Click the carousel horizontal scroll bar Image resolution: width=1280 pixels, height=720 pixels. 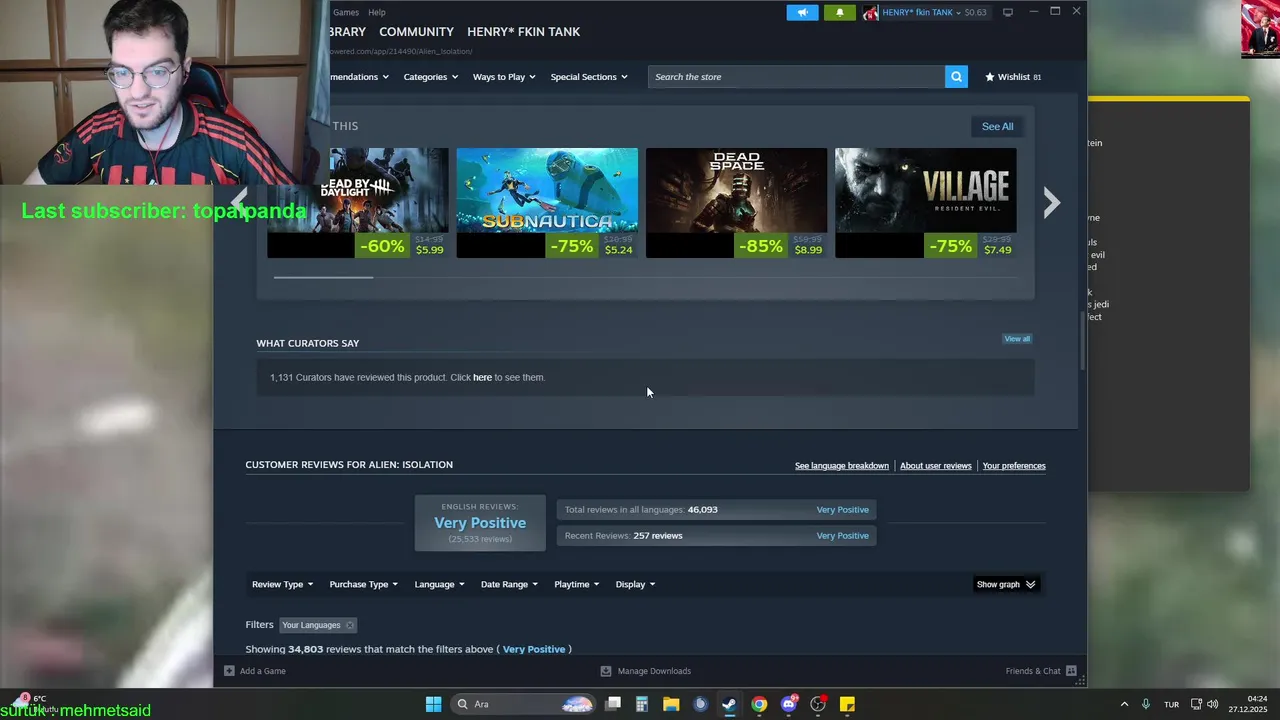[323, 277]
